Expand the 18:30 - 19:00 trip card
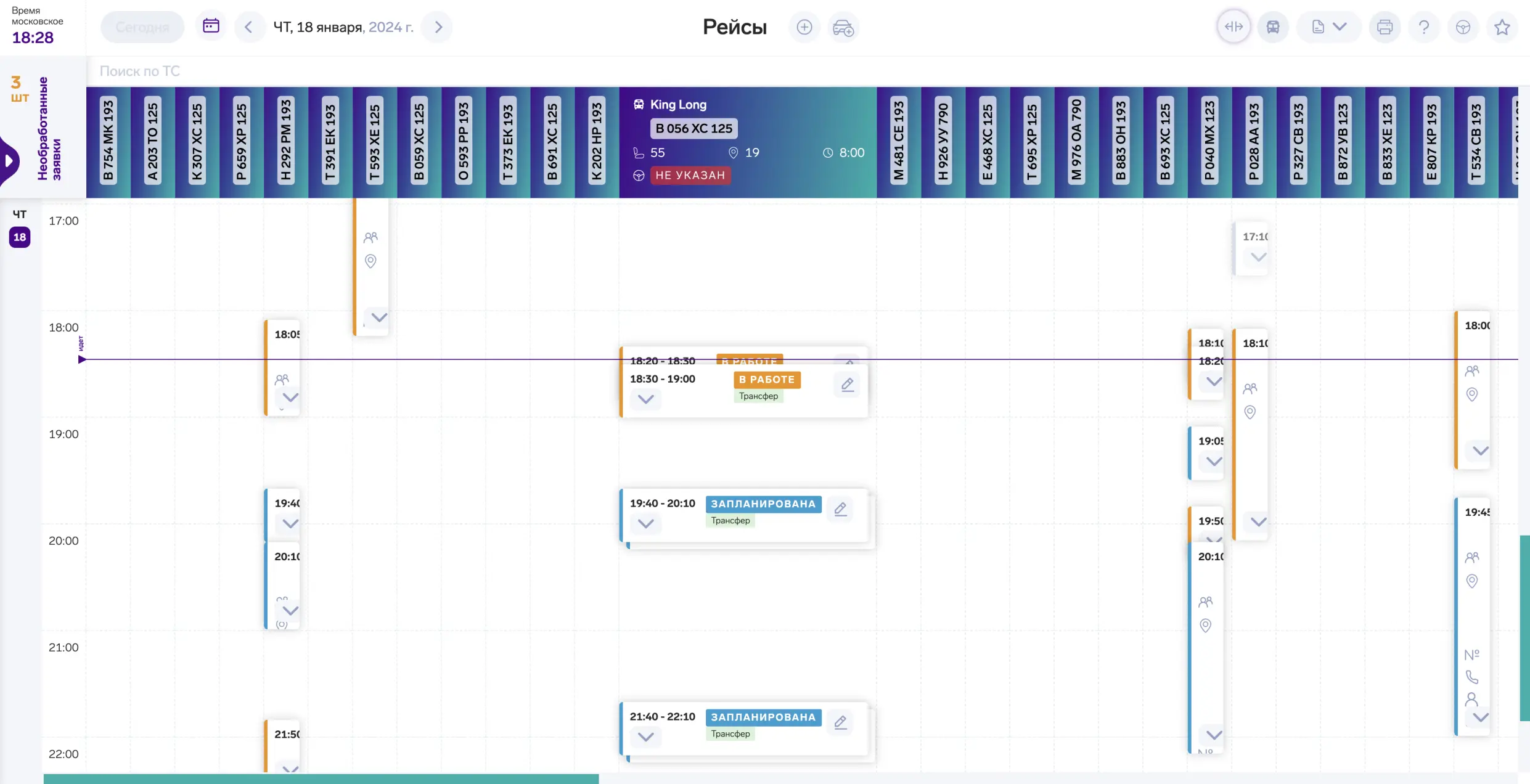Image resolution: width=1530 pixels, height=784 pixels. [x=645, y=399]
